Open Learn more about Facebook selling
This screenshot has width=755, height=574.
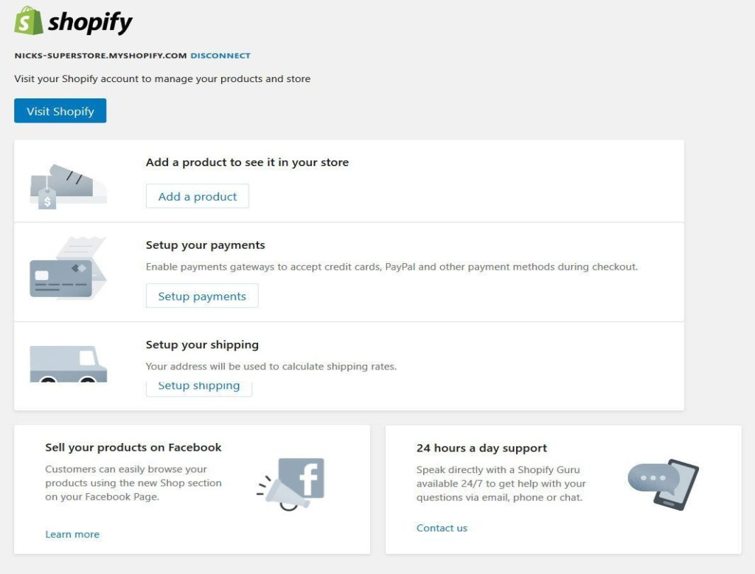tap(72, 534)
